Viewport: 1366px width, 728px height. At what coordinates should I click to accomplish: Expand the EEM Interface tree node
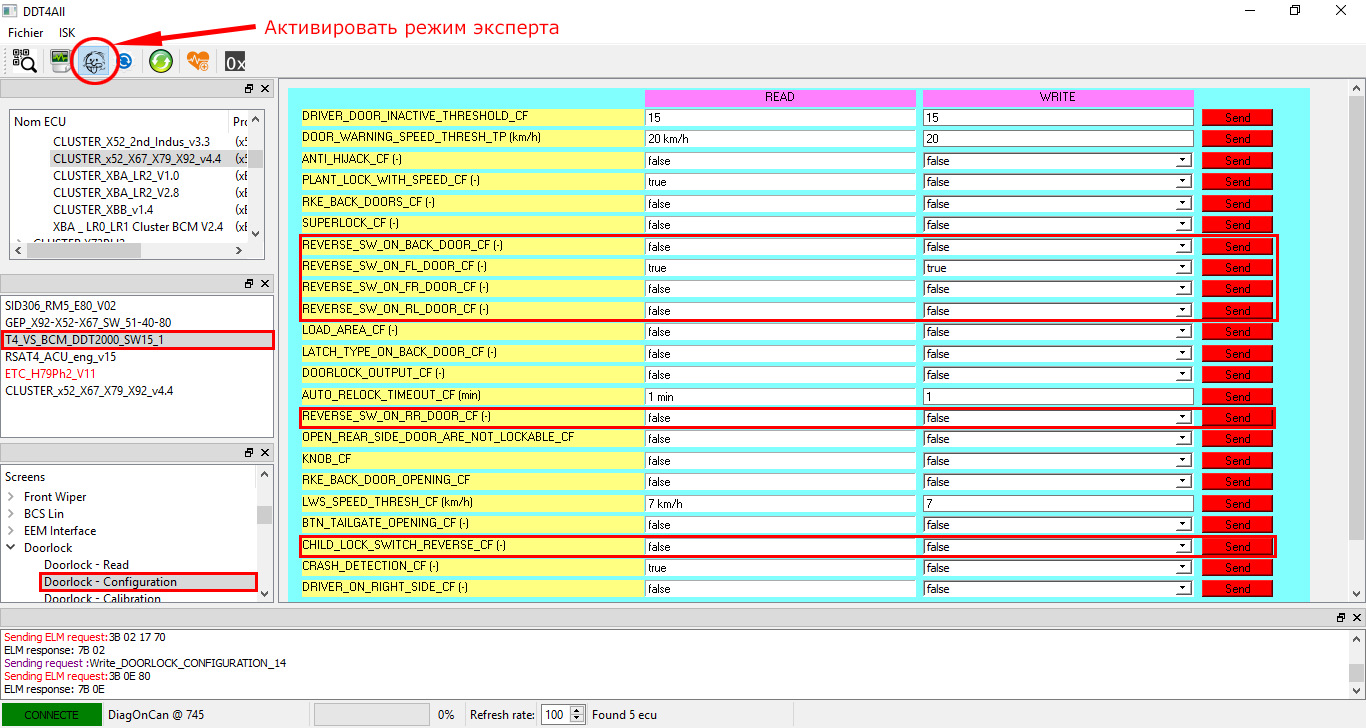tap(11, 531)
